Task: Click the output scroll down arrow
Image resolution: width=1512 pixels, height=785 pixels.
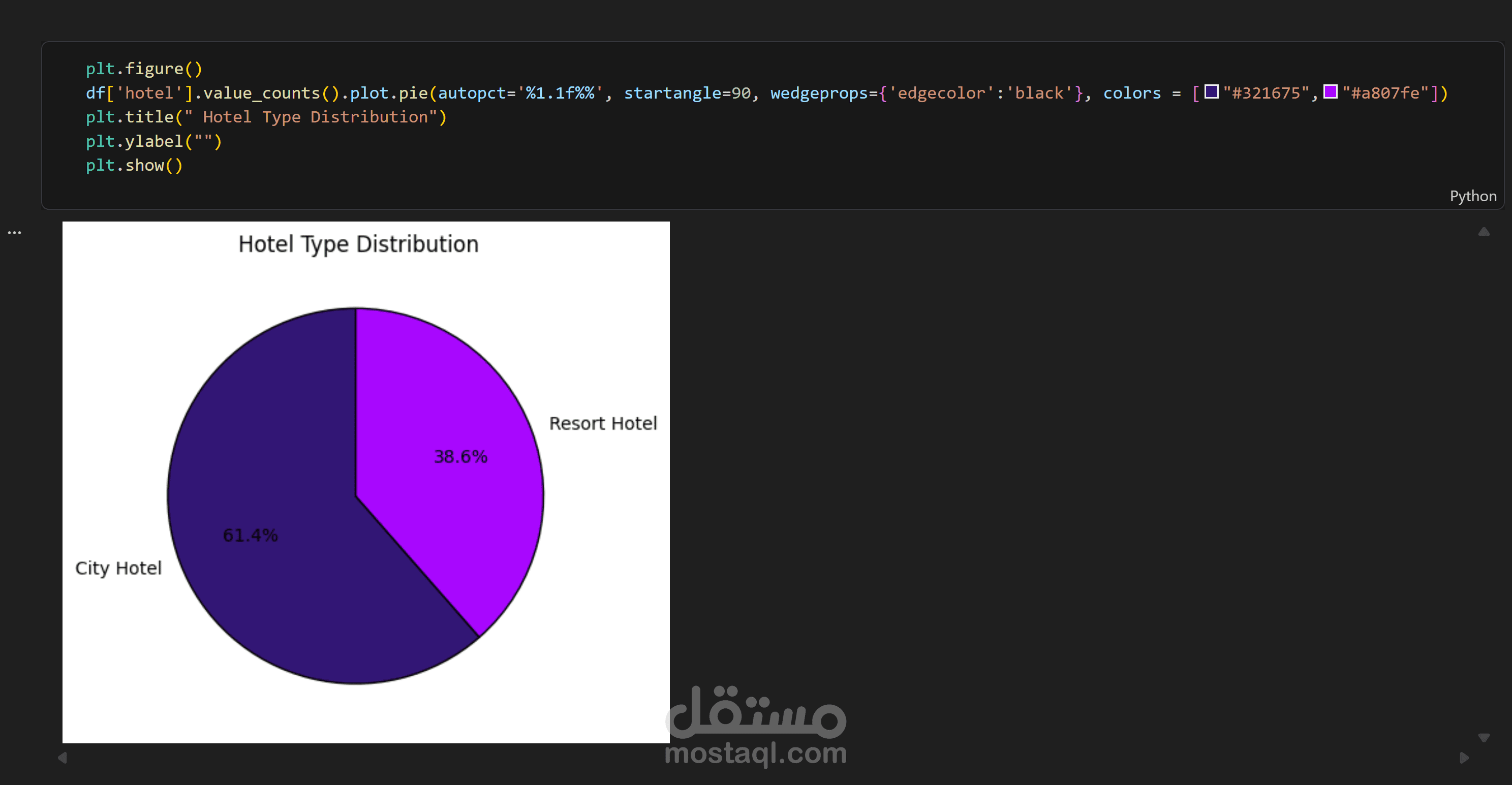Action: tap(1483, 737)
